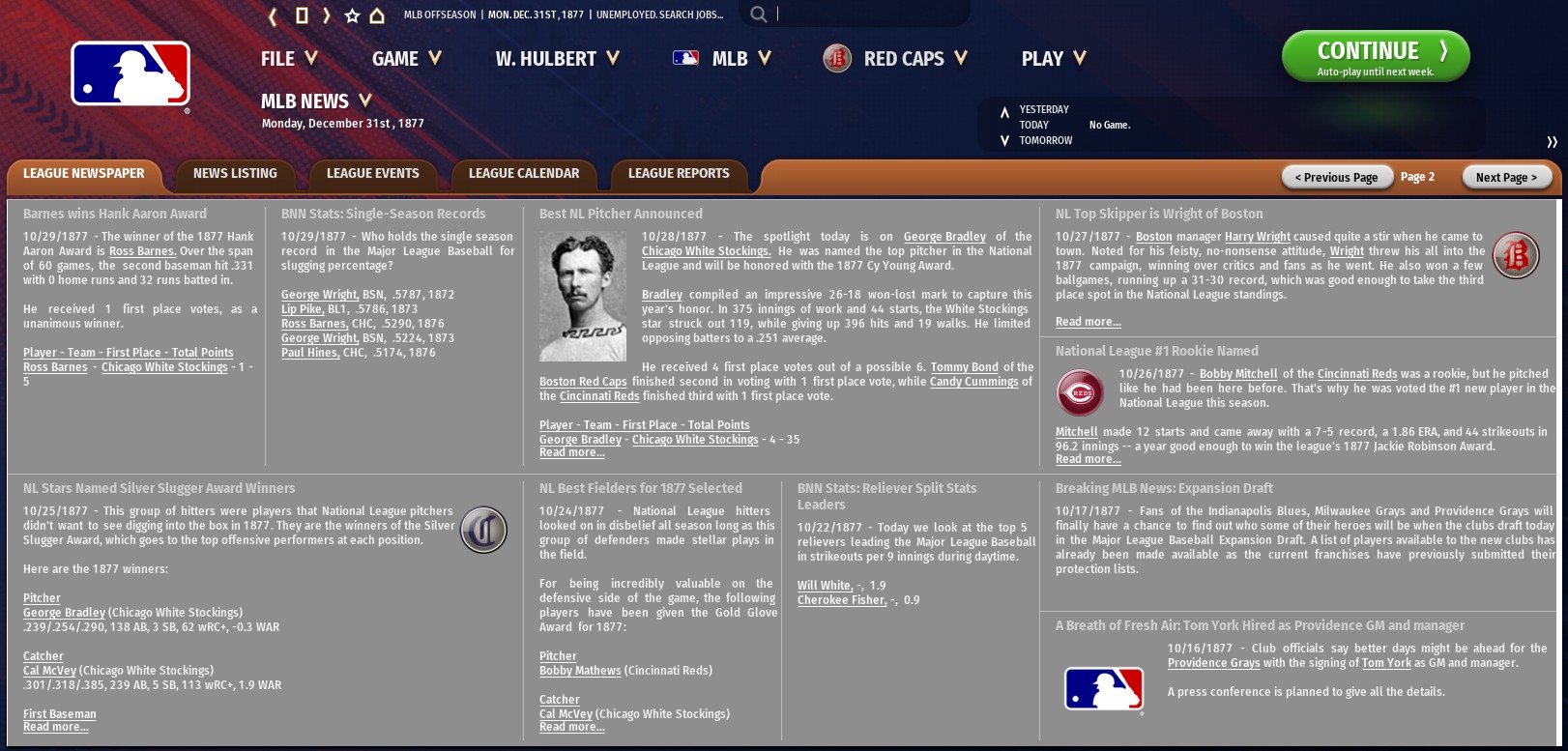Click the forward navigation arrow icon
Viewport: 1568px width, 751px height.
tap(327, 15)
